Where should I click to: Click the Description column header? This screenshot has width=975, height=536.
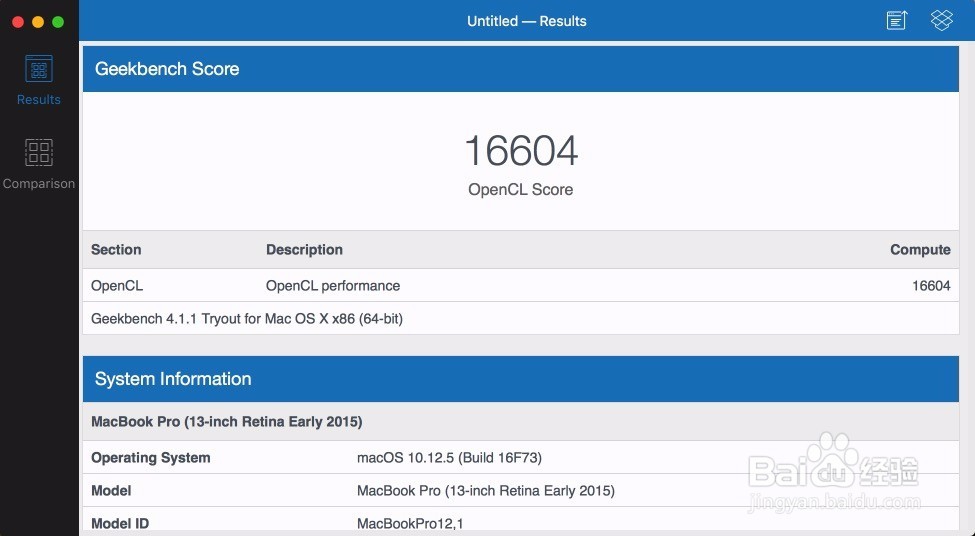[304, 250]
